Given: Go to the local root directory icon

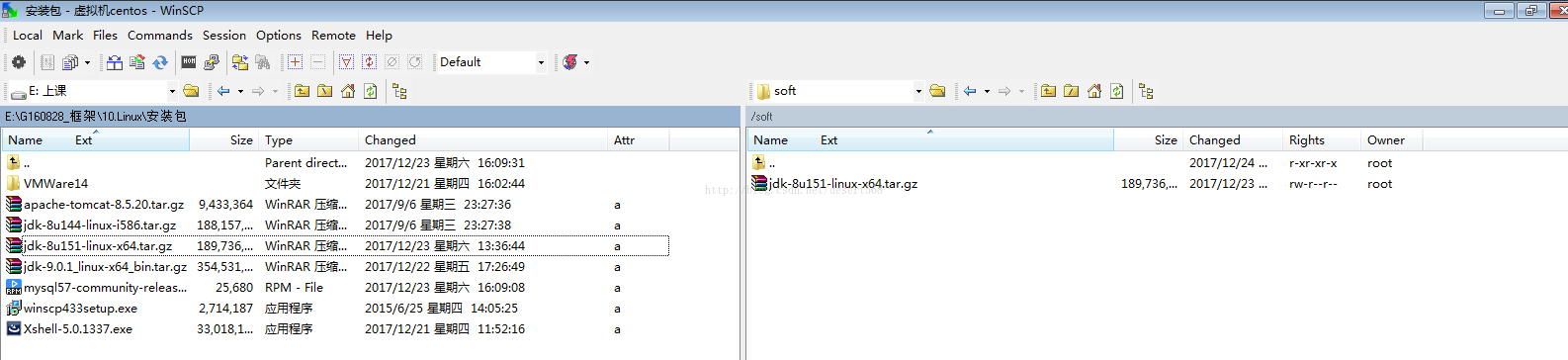Looking at the screenshot, I should pos(324,91).
